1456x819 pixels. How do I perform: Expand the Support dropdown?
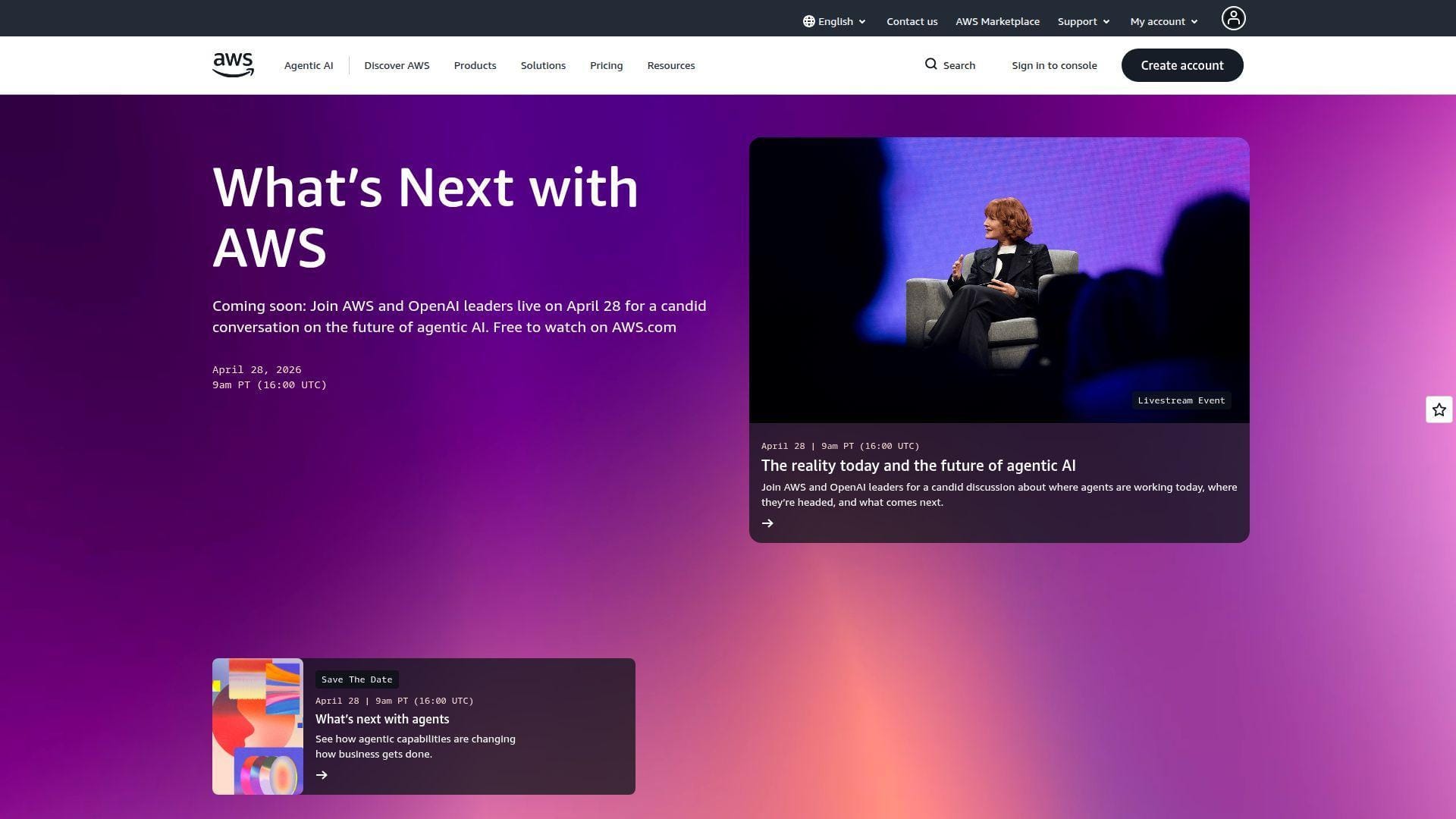[1083, 21]
